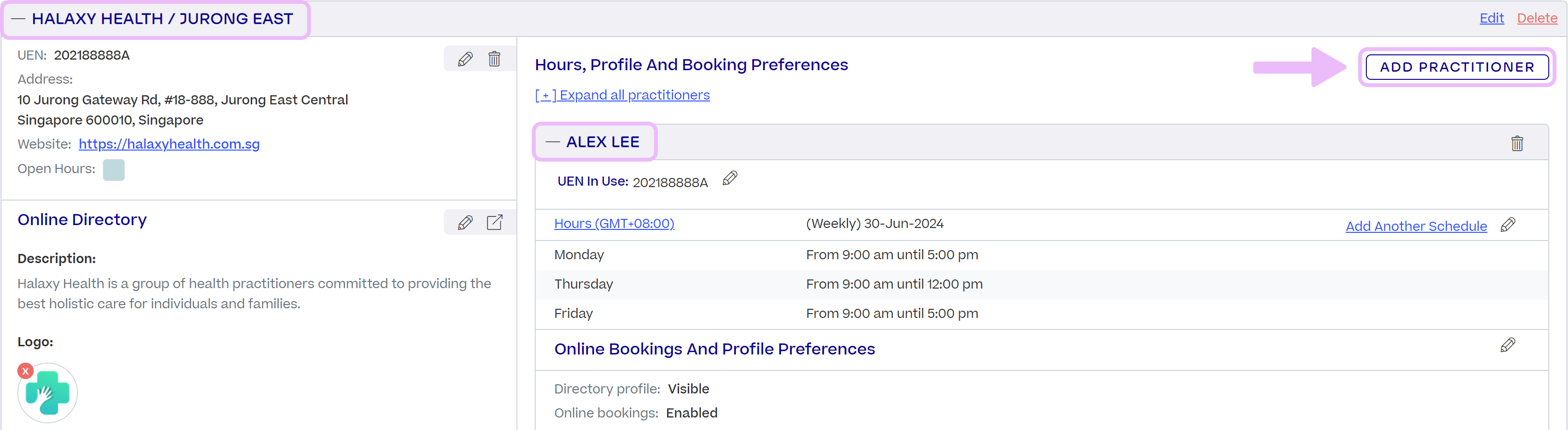This screenshot has height=430, width=1568.
Task: Delete clinic details using trash icon
Action: [494, 58]
